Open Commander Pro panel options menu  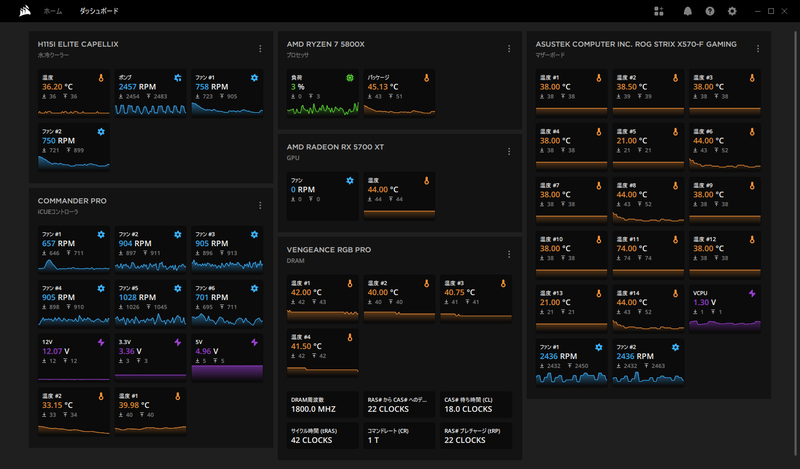(x=260, y=204)
